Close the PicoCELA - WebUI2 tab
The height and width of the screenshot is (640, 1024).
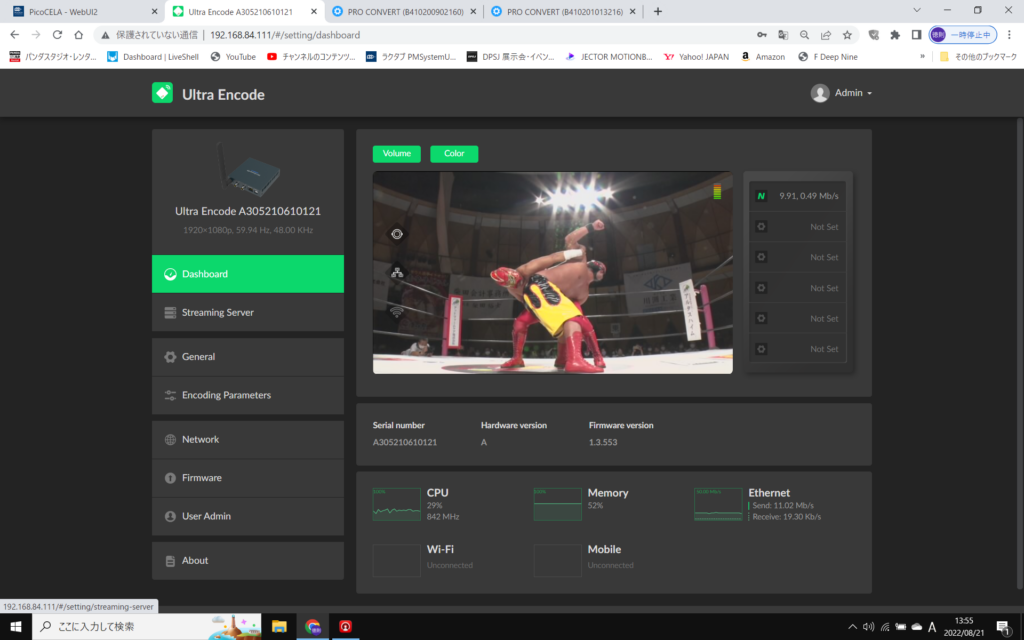pos(154,12)
